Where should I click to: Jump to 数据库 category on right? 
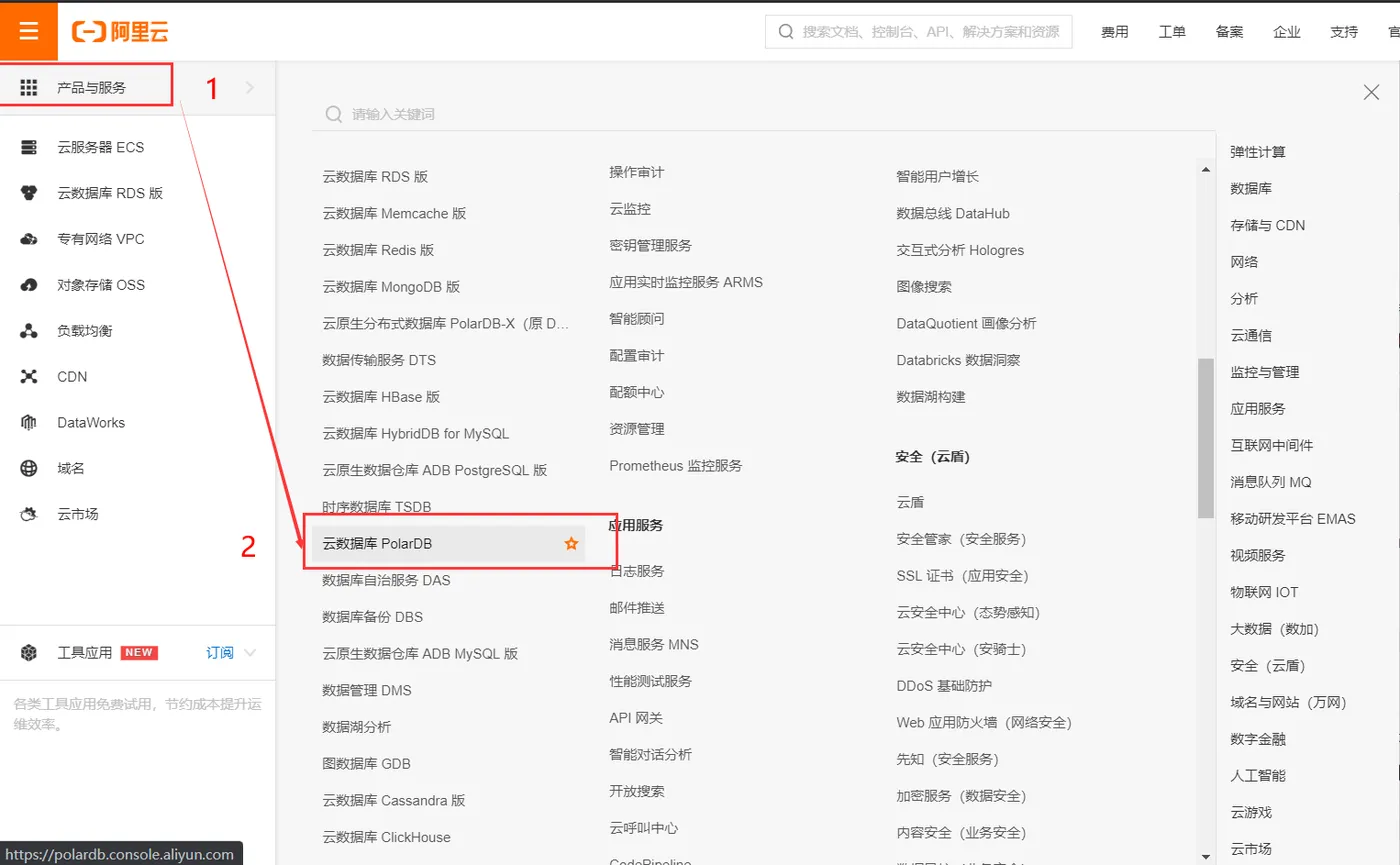(1251, 189)
